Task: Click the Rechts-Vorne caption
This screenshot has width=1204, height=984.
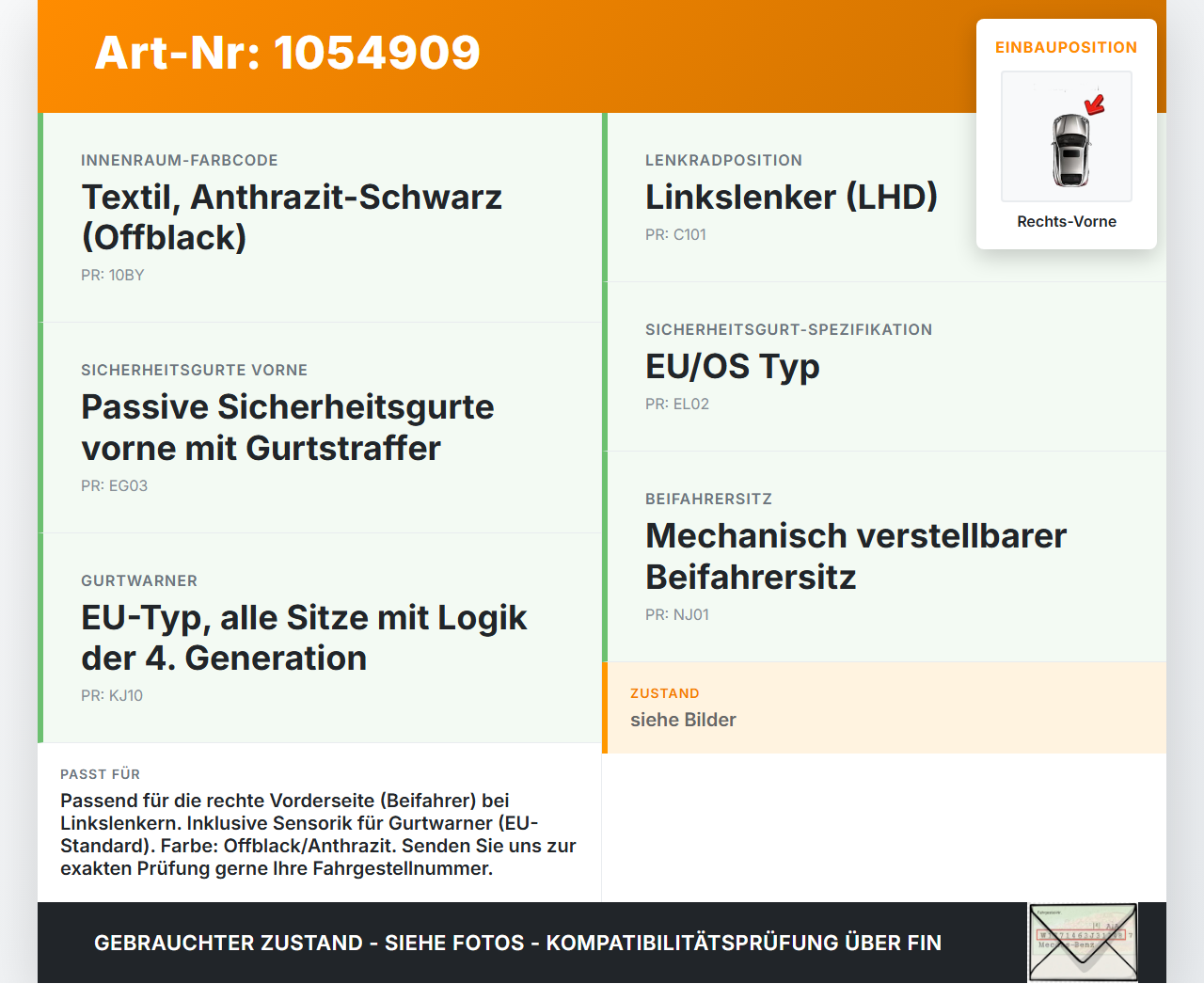Action: tap(1067, 221)
